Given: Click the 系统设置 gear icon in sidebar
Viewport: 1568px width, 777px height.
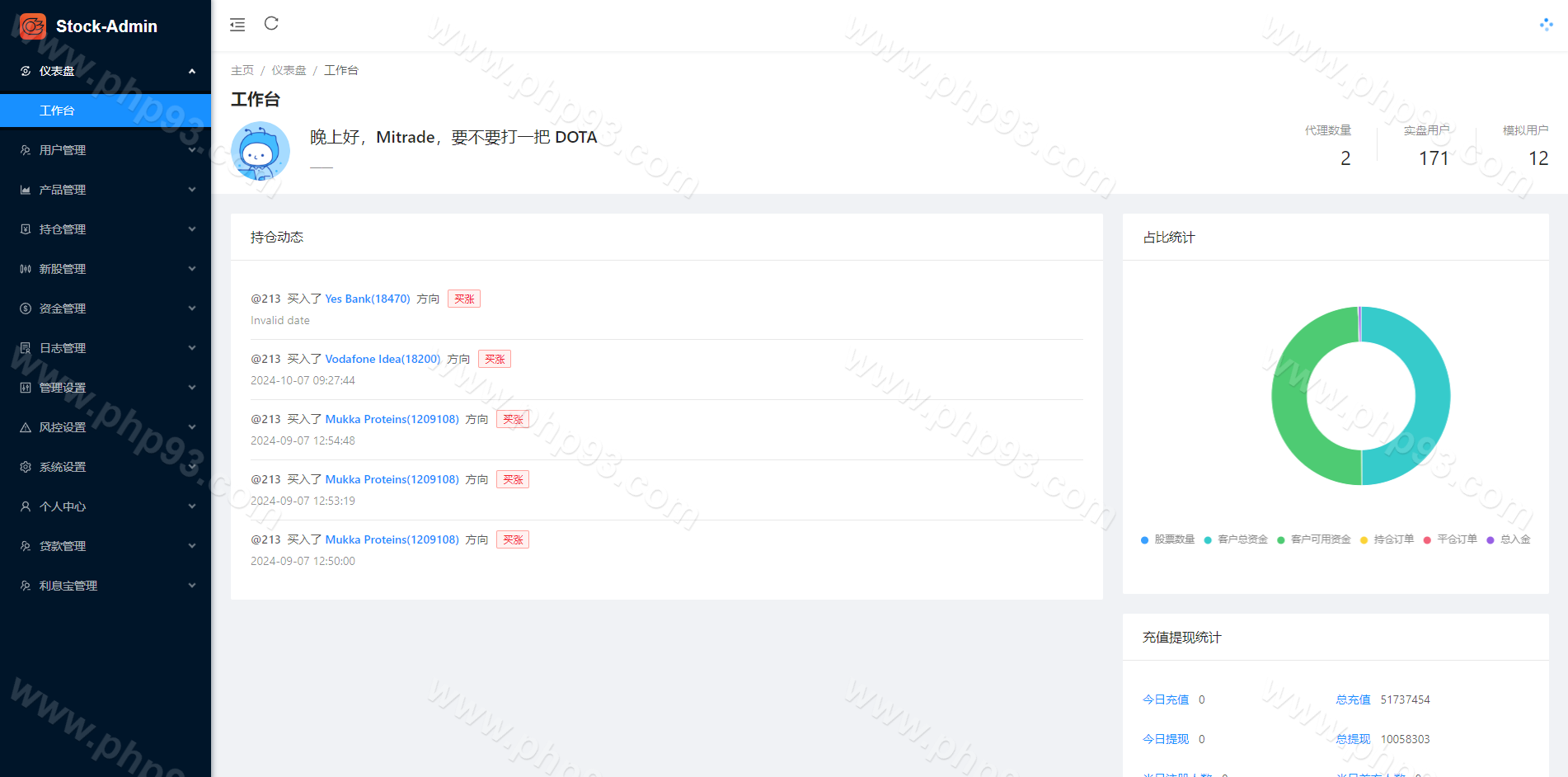Looking at the screenshot, I should (26, 467).
